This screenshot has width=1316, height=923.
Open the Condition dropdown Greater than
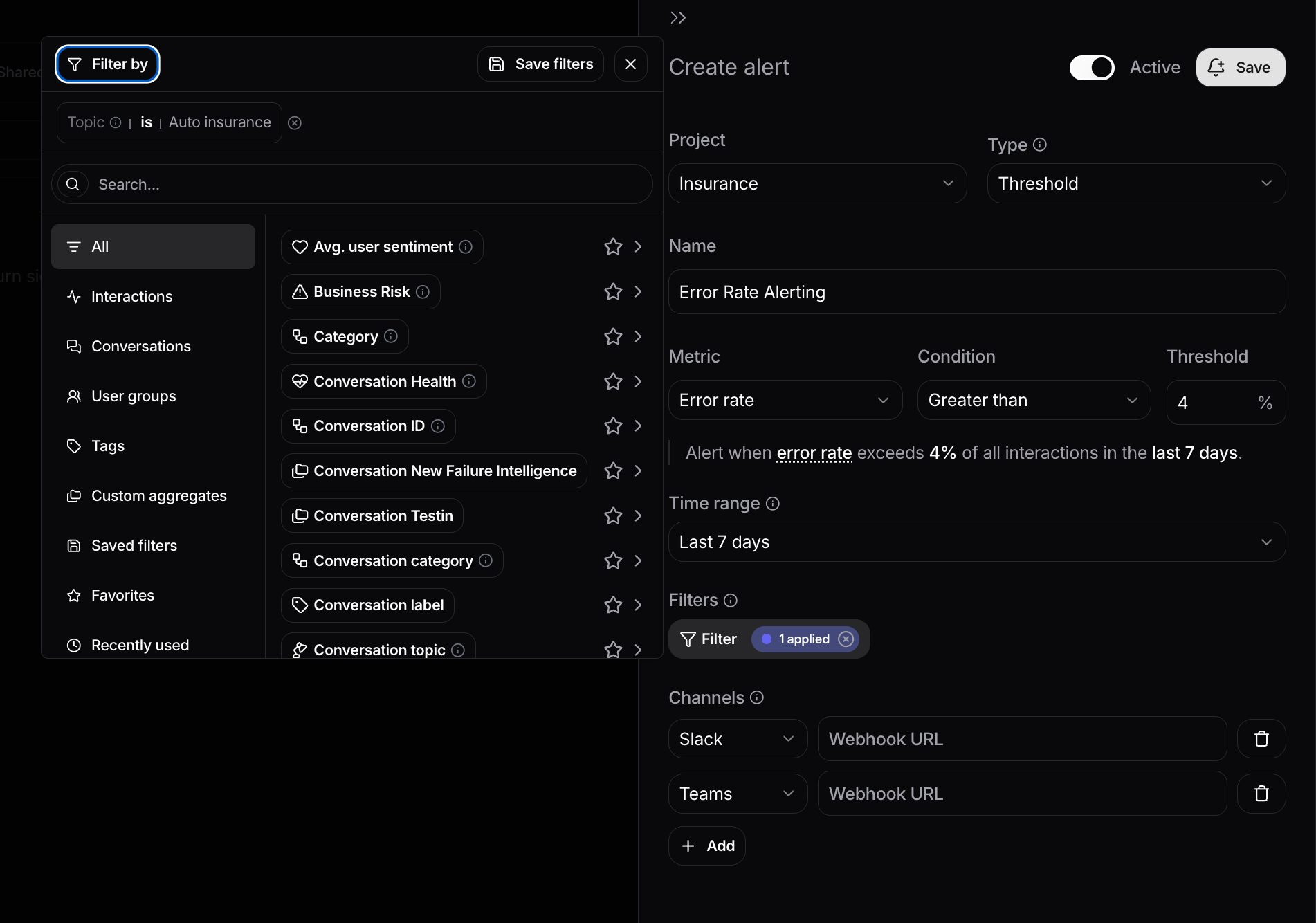1034,400
